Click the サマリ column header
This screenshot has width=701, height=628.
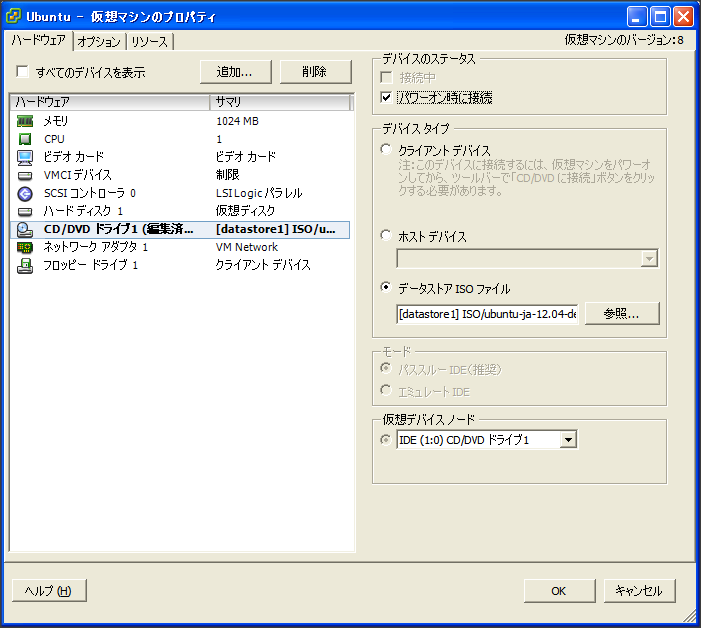(279, 102)
